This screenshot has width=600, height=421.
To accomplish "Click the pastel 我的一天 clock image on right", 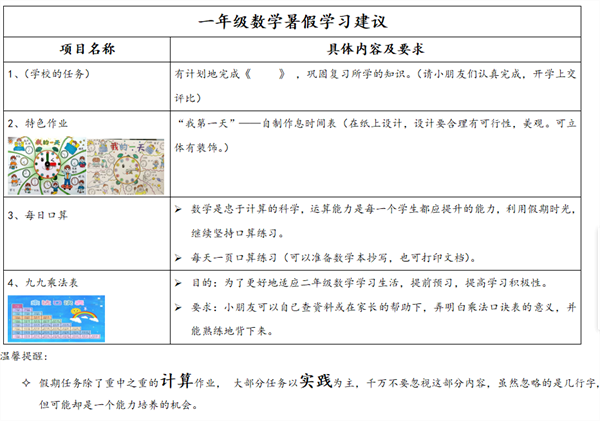I will pos(126,166).
